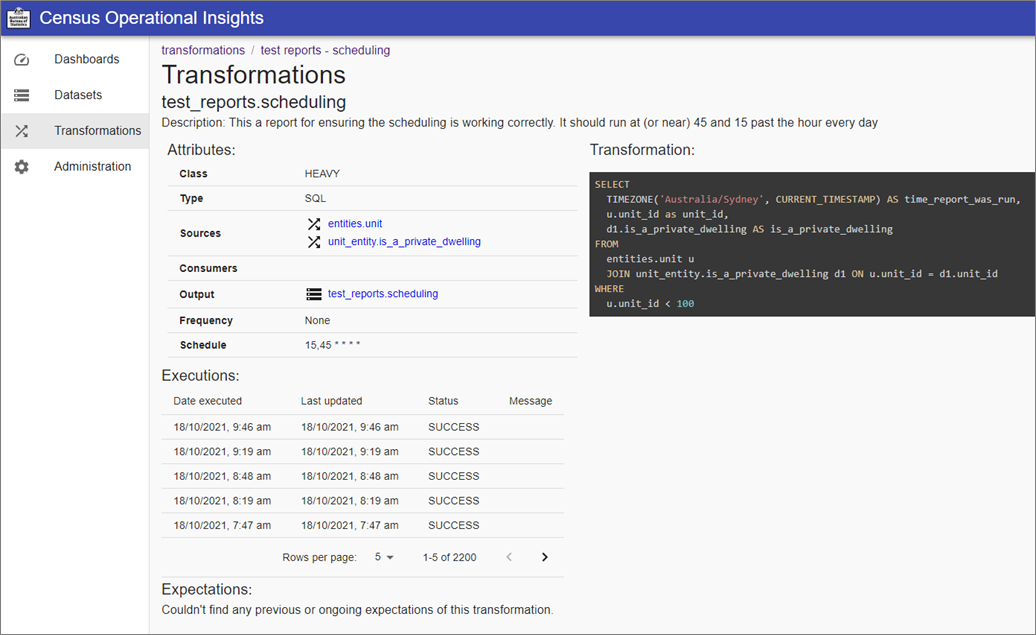1036x635 pixels.
Task: Click Last updated cell 18/10/2021, 8:48 am
Action: click(x=350, y=476)
